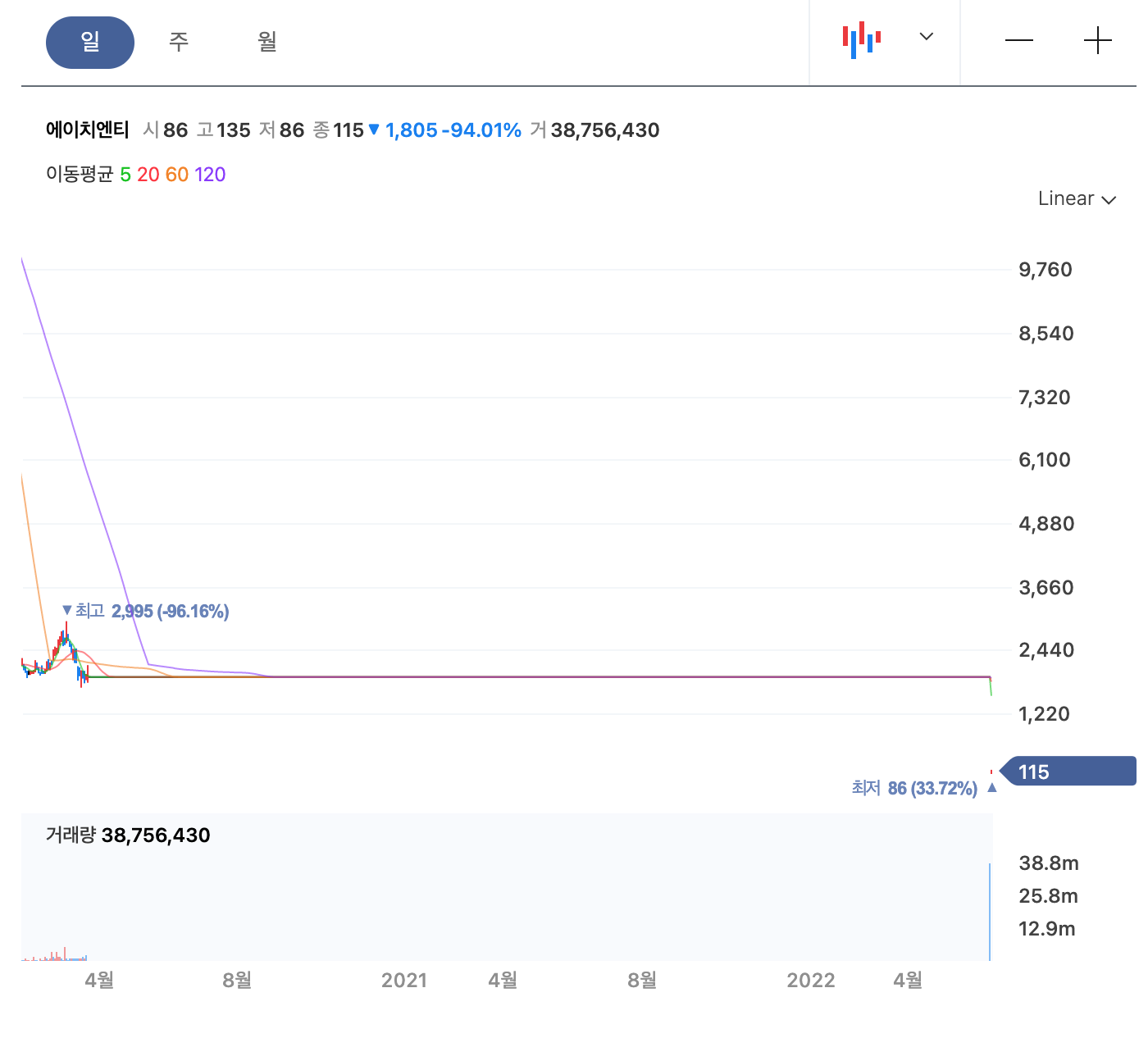Click the 이동평균 label
The image size is (1148, 1038).
(x=80, y=175)
